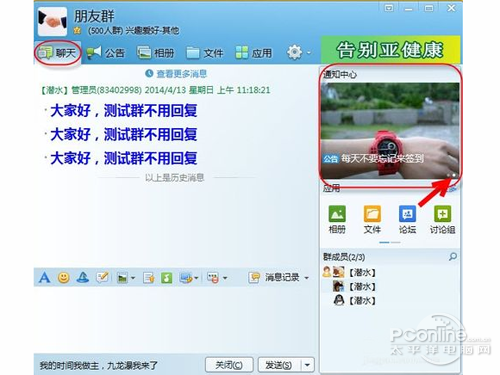
Task: Expand the 消息记录 dropdown arrow
Action: [x=306, y=277]
